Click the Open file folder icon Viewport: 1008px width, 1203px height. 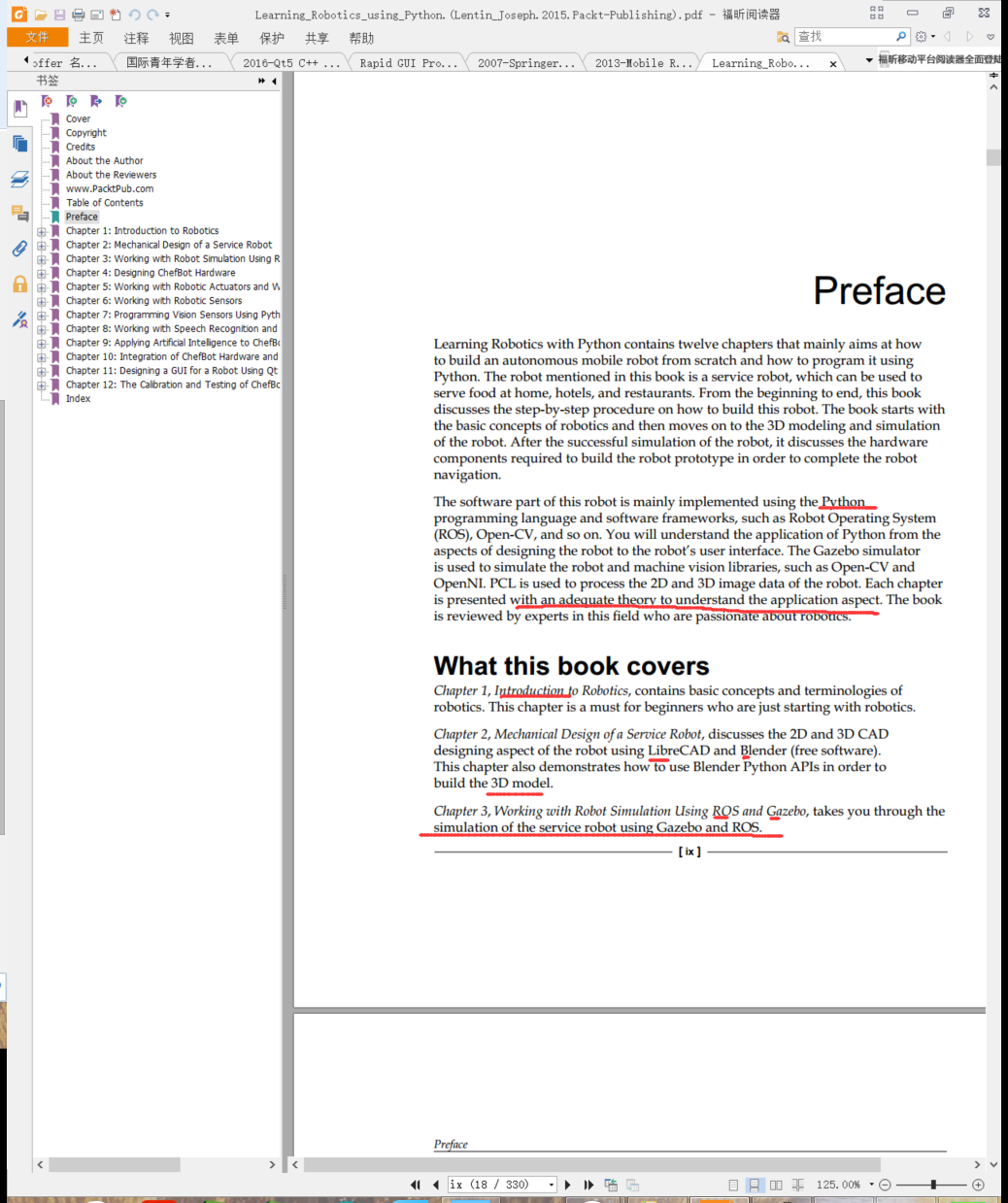41,15
